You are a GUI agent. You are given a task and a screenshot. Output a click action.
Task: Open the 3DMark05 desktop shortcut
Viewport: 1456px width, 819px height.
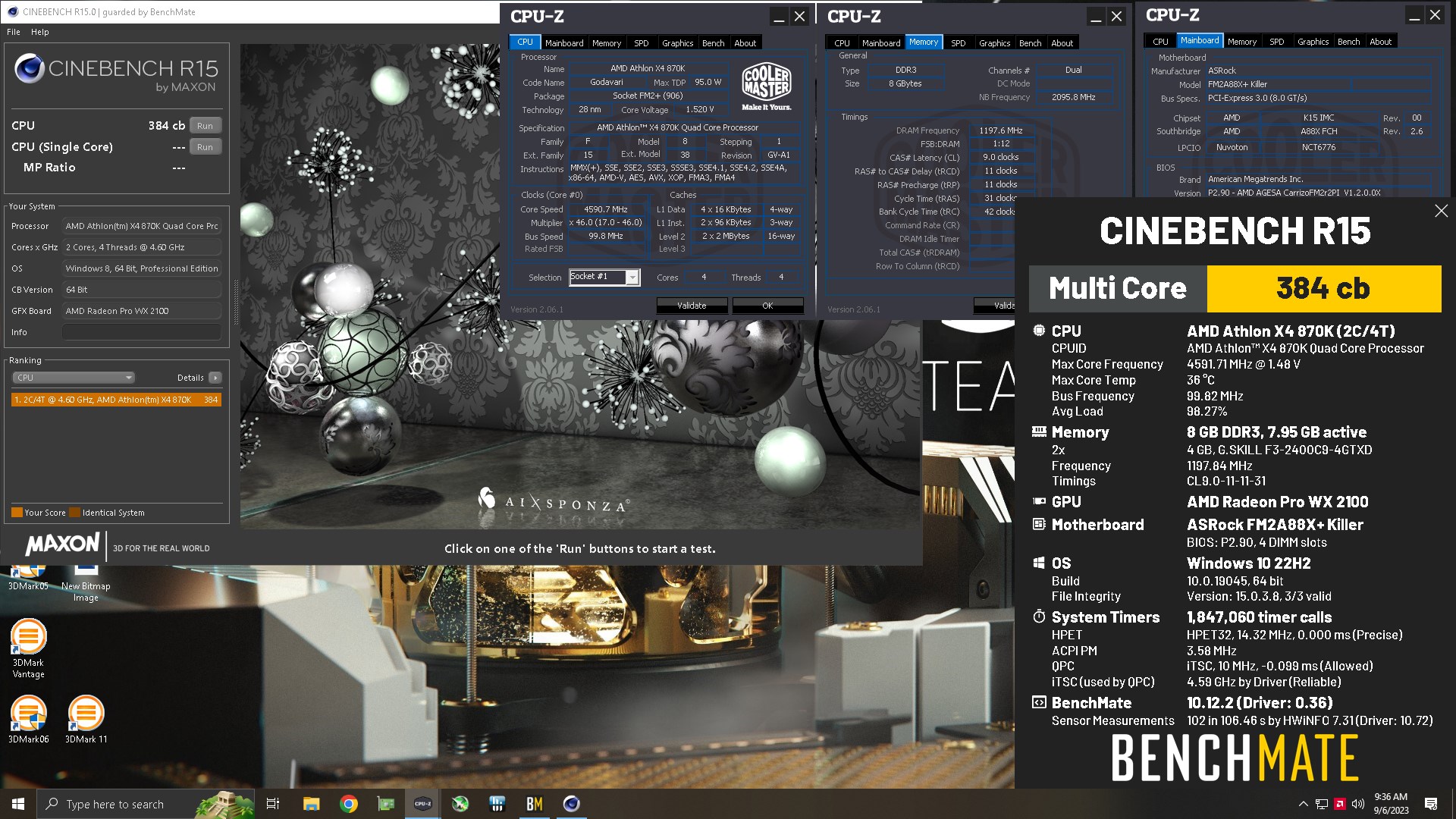coord(28,578)
